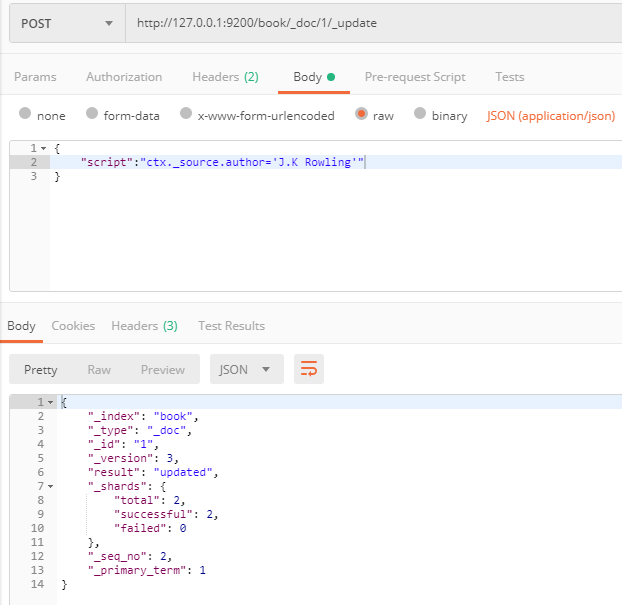Switch to the Params tab
This screenshot has height=605, width=622.
pos(35,77)
